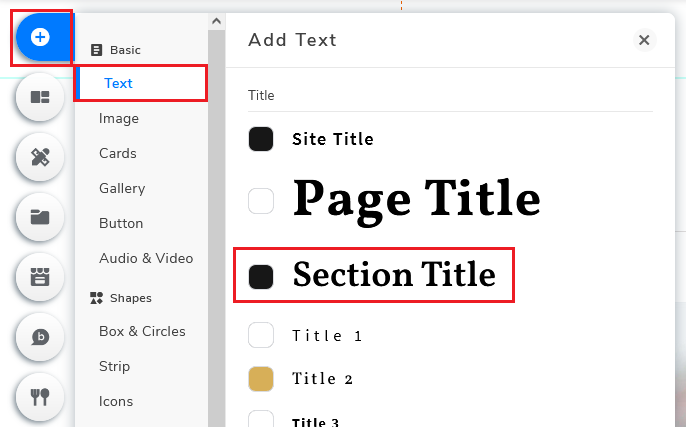Add a Page Title text

click(416, 200)
